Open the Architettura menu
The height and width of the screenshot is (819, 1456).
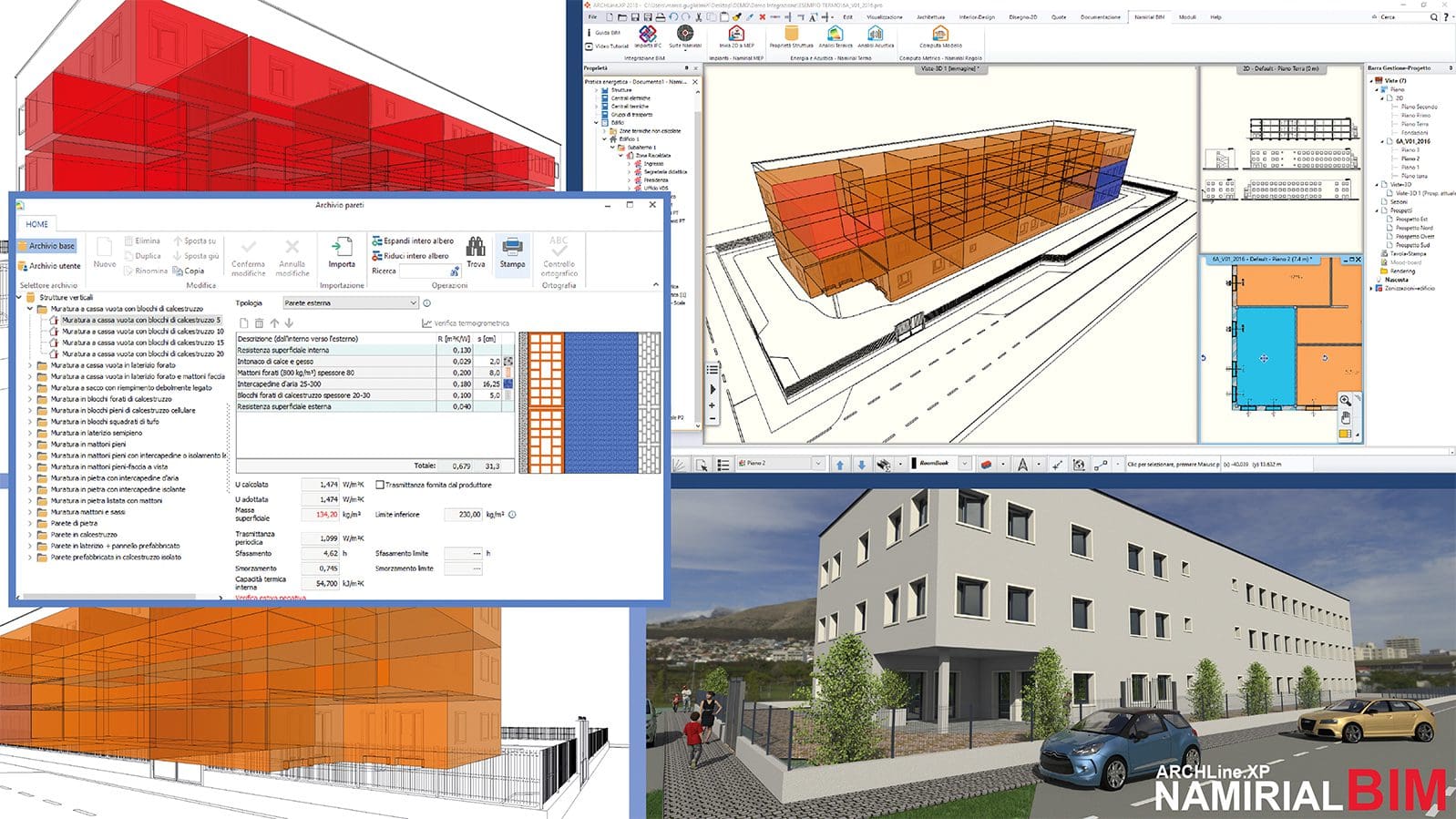click(x=930, y=16)
